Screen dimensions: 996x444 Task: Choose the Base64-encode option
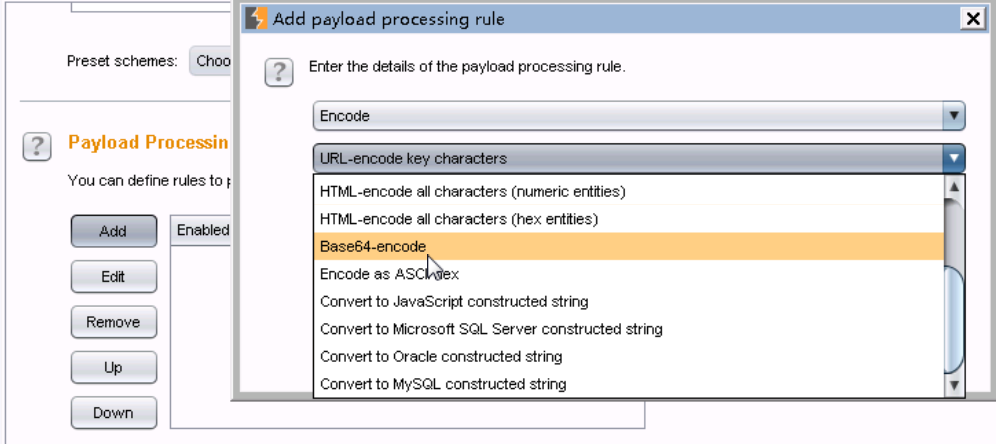pyautogui.click(x=373, y=246)
